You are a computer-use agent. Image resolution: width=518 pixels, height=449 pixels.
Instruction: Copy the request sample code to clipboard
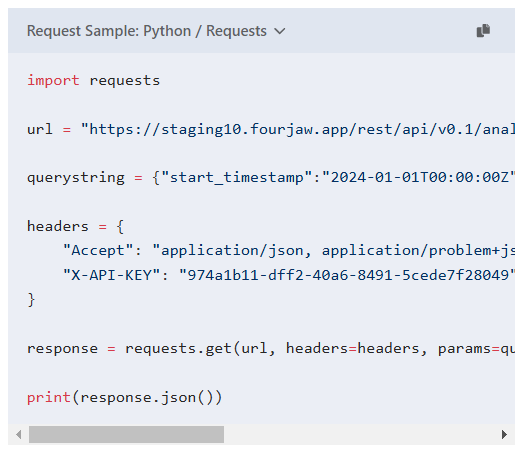pyautogui.click(x=483, y=31)
